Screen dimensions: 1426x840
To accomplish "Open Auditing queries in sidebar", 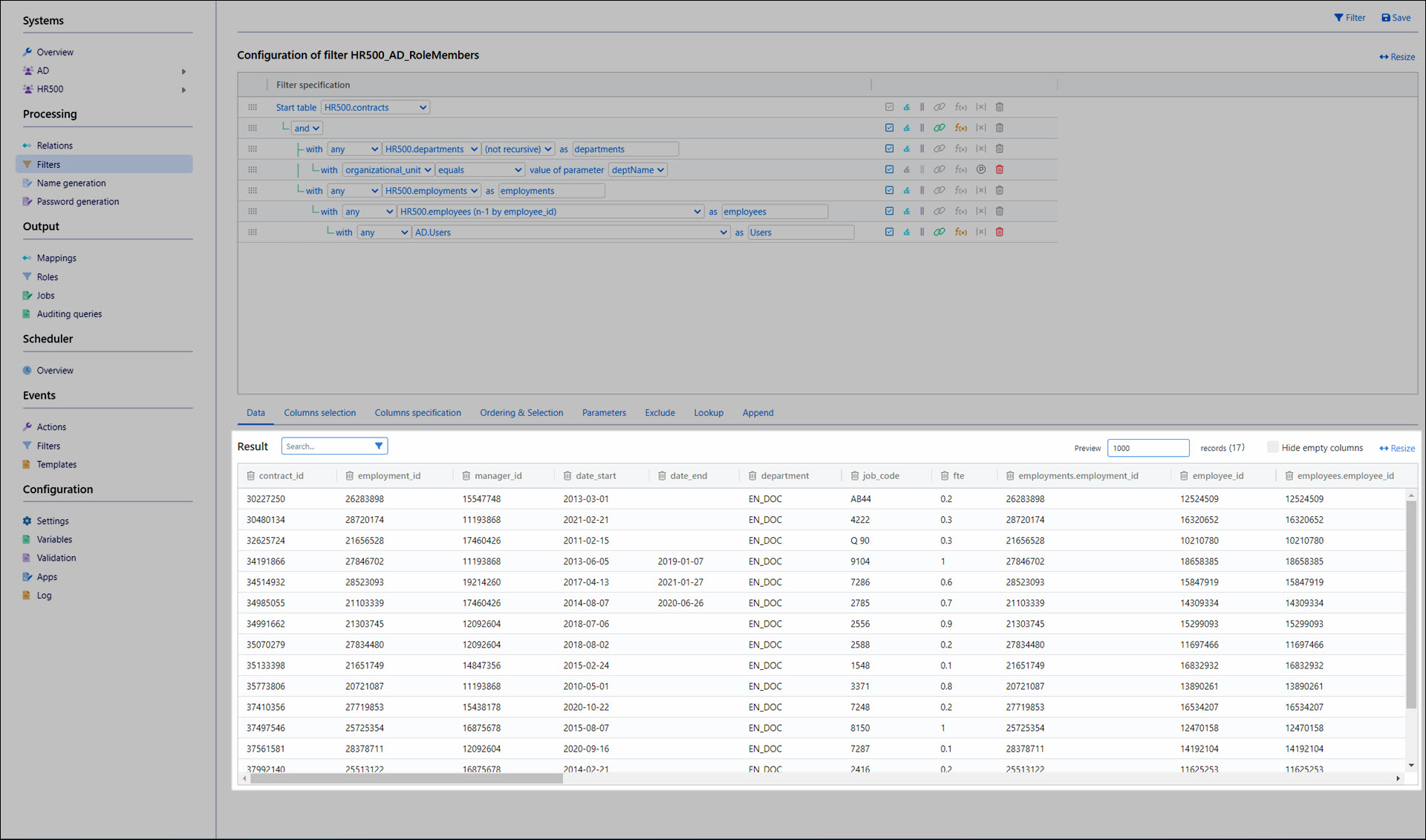I will [x=69, y=314].
